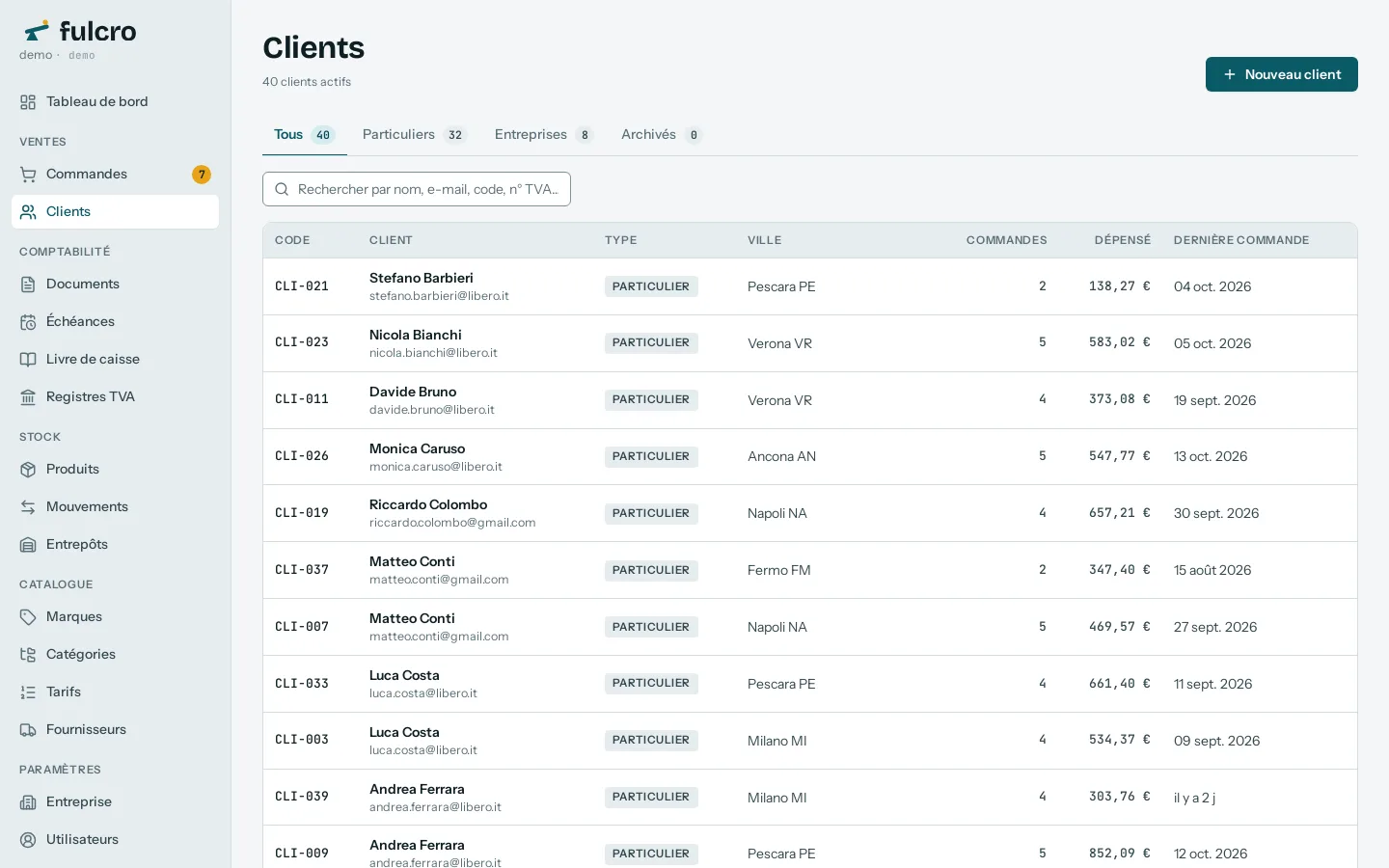Click the 40 clients actifs subtitle
The image size is (1389, 868).
pyautogui.click(x=307, y=82)
